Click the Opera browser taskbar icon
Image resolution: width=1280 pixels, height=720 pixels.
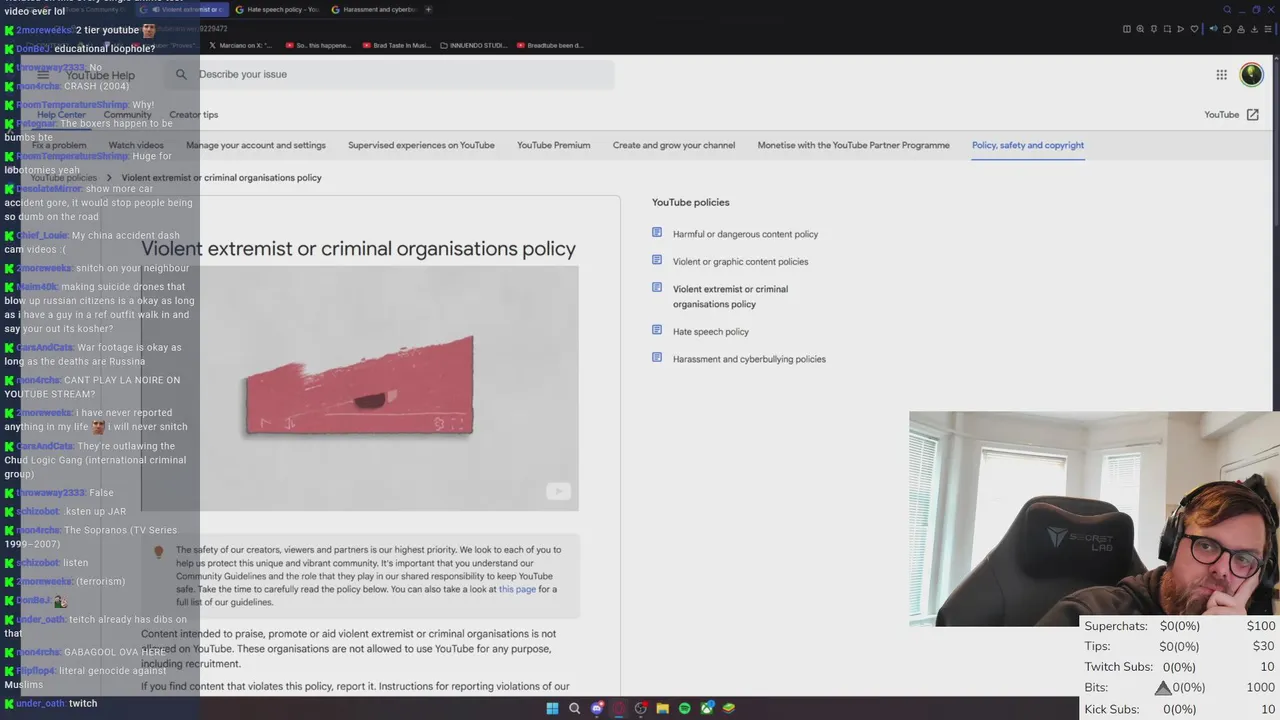click(x=619, y=708)
